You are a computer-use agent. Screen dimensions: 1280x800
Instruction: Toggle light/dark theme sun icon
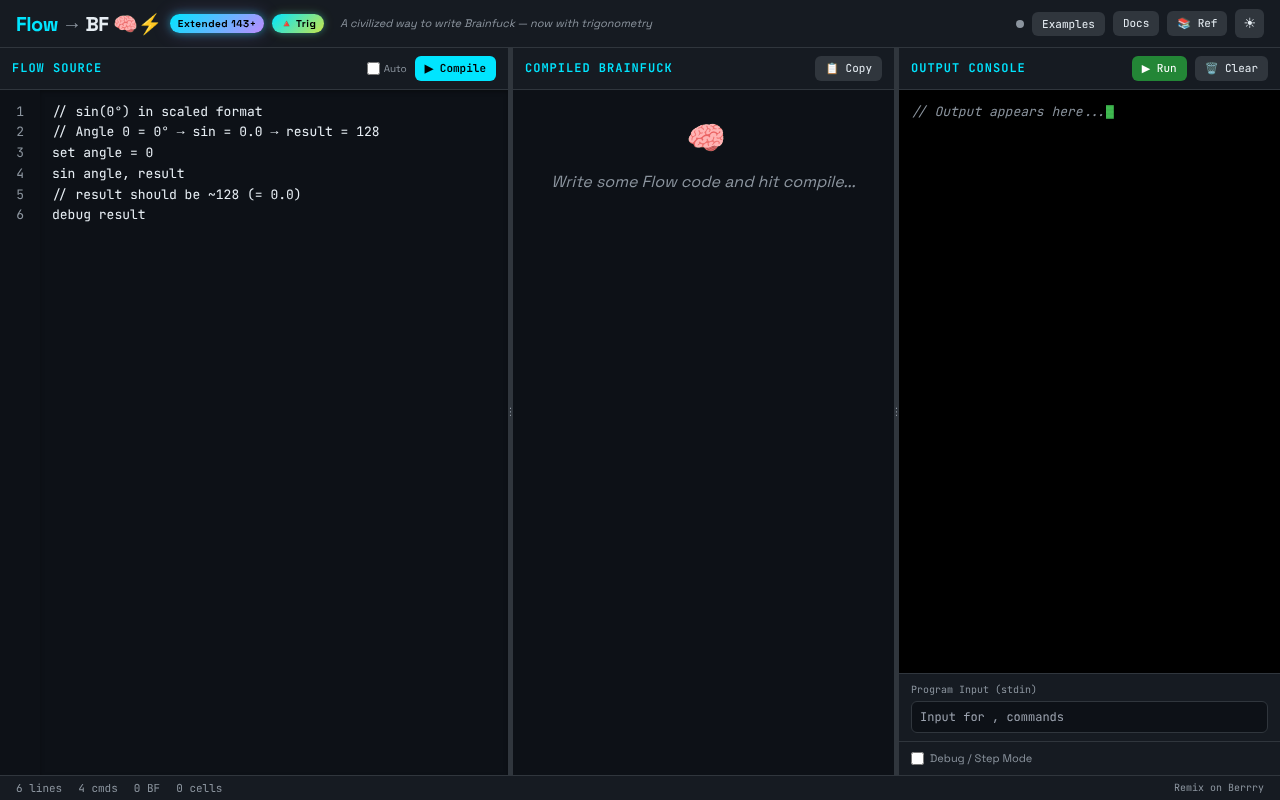click(x=1249, y=23)
